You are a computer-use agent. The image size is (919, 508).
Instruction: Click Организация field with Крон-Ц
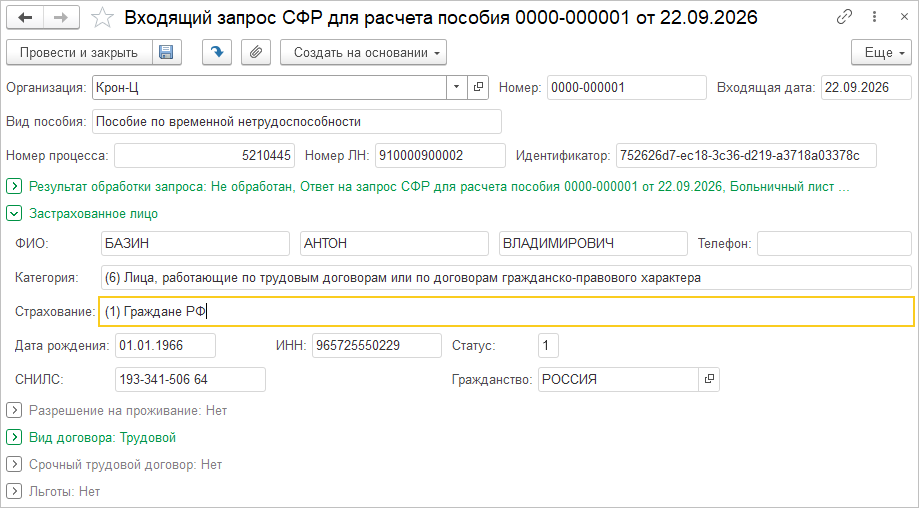coord(270,87)
